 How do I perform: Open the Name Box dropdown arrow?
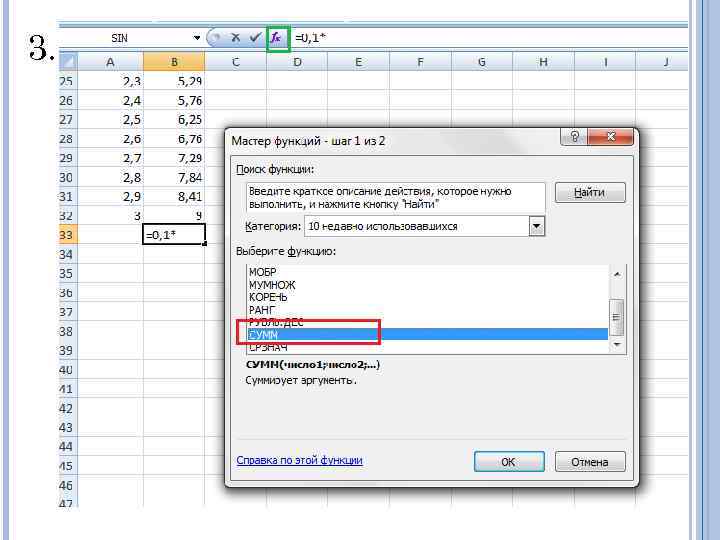click(197, 38)
